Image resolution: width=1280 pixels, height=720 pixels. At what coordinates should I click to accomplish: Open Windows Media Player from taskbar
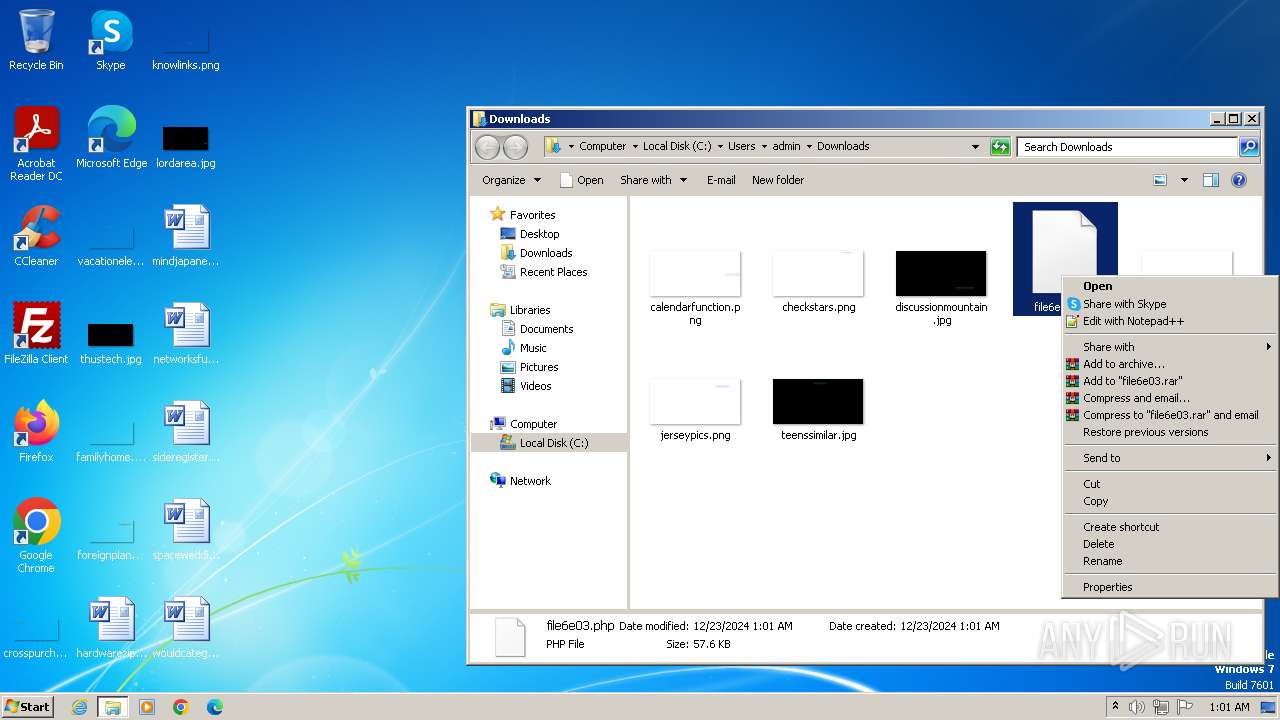tap(147, 707)
